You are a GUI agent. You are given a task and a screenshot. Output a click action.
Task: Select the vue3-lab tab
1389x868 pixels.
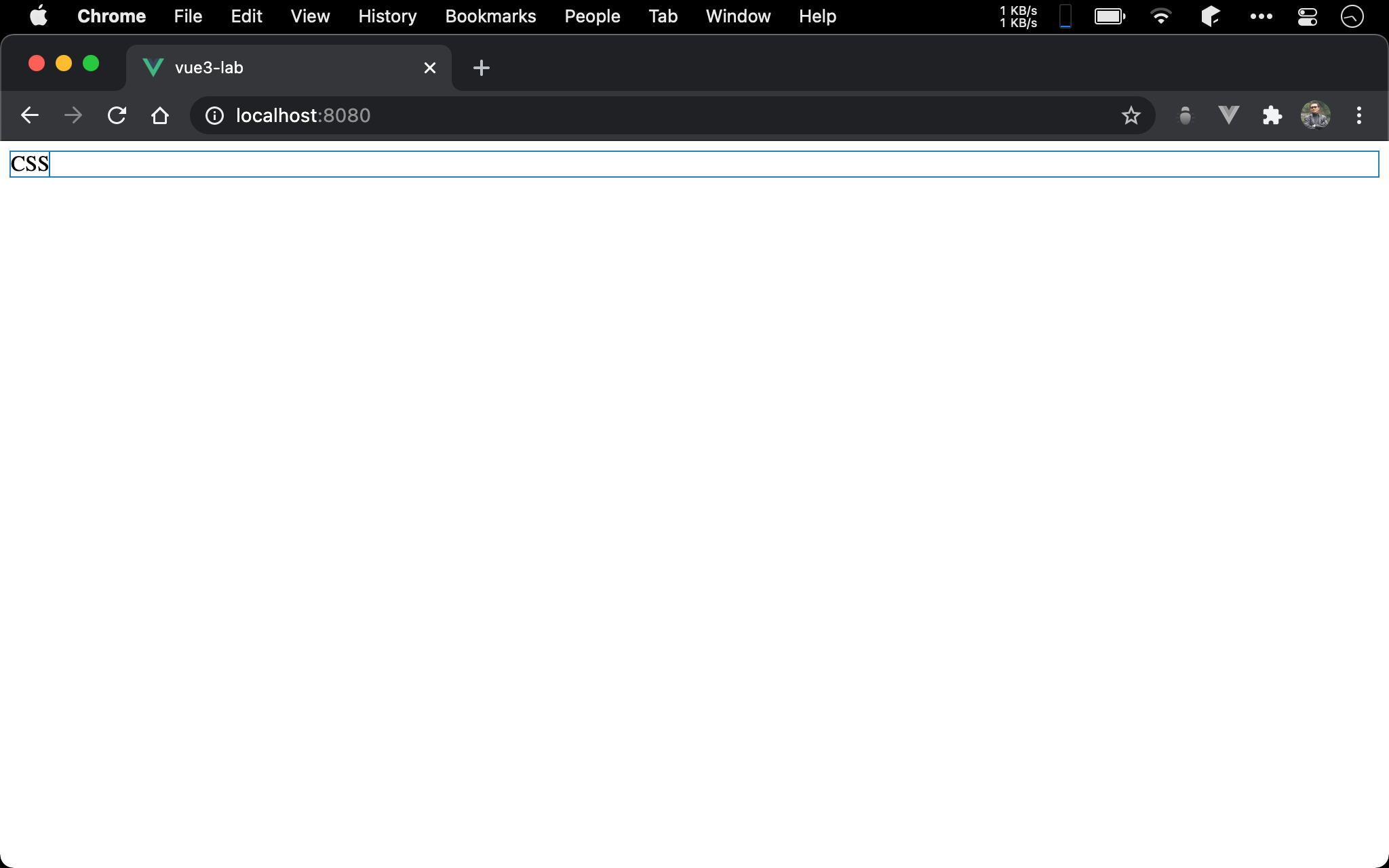click(271, 68)
